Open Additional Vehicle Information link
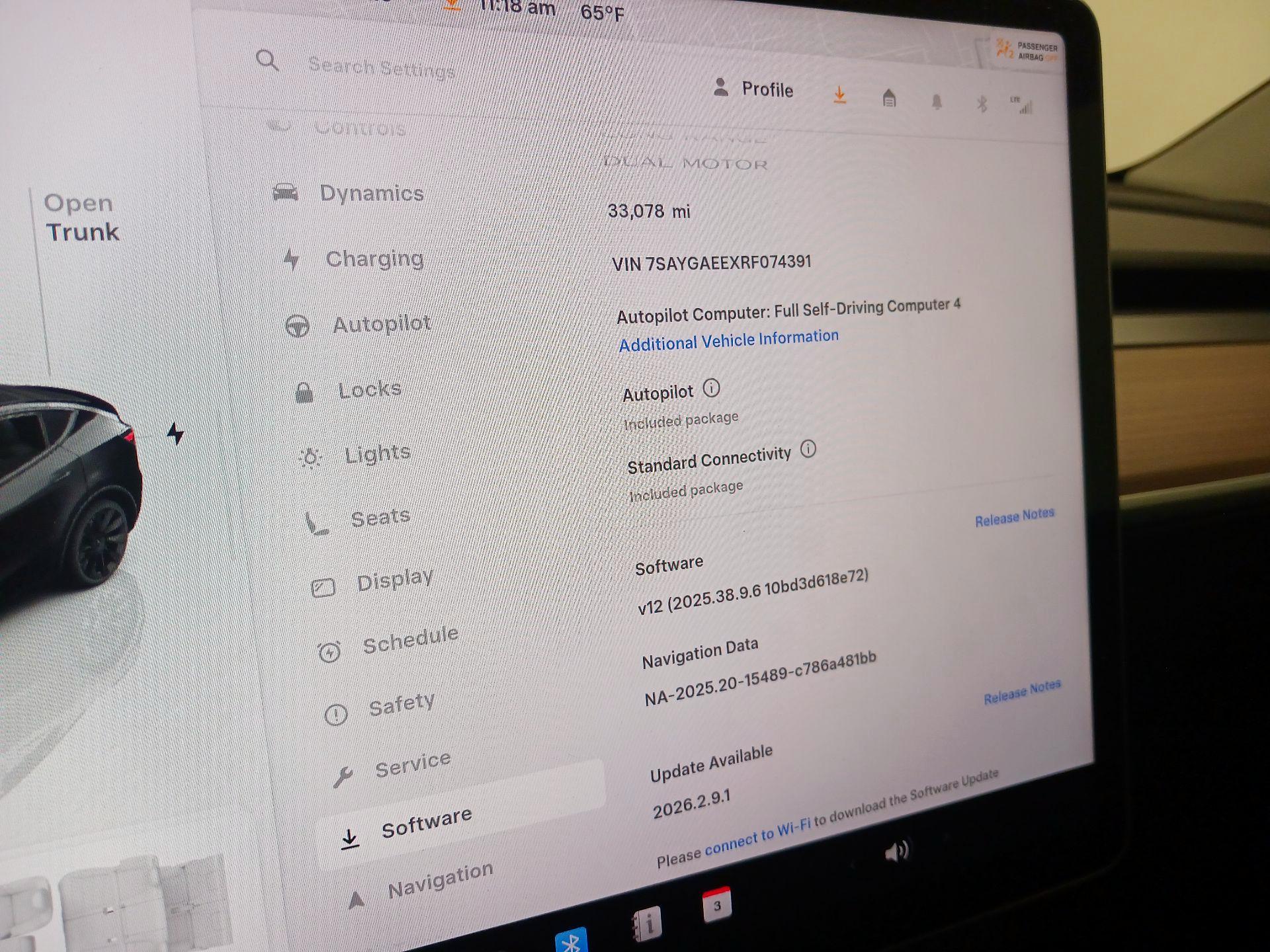Image resolution: width=1270 pixels, height=952 pixels. (x=728, y=340)
